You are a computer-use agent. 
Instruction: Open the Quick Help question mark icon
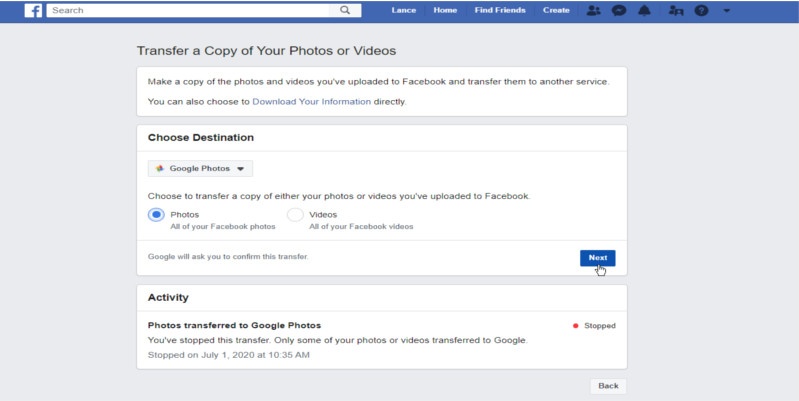[x=702, y=10]
